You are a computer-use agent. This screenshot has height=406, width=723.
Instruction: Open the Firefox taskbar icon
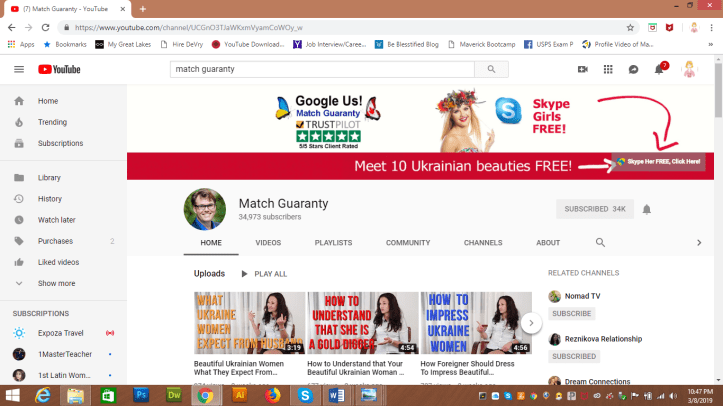(x=273, y=395)
